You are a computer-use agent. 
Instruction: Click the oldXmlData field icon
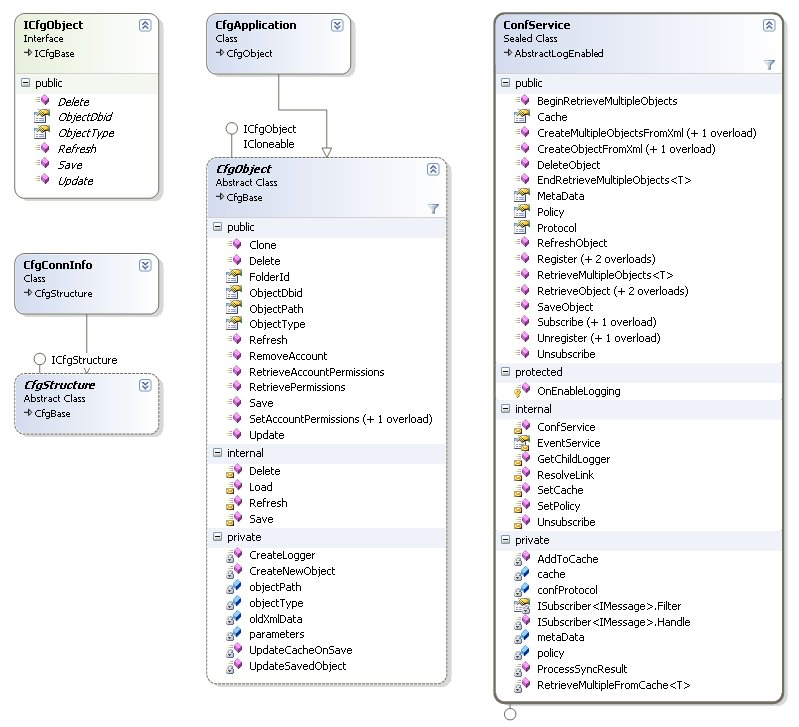[234, 618]
